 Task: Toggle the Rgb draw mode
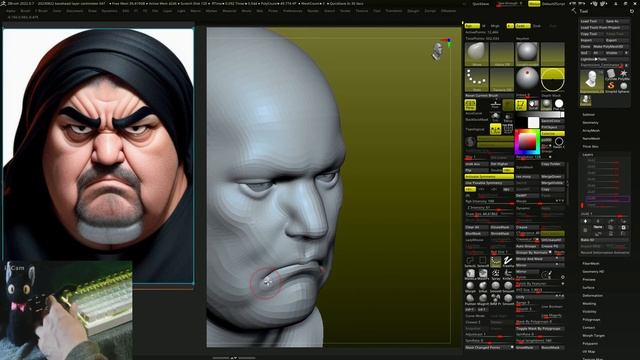coord(472,26)
